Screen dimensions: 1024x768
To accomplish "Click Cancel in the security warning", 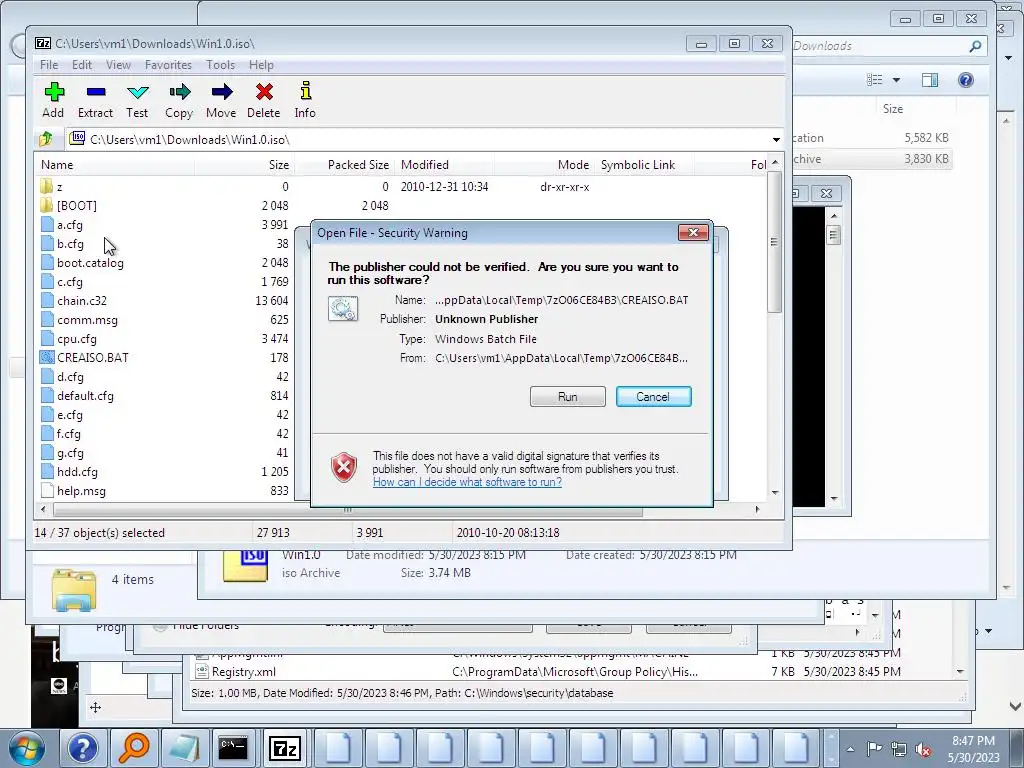I will click(653, 396).
